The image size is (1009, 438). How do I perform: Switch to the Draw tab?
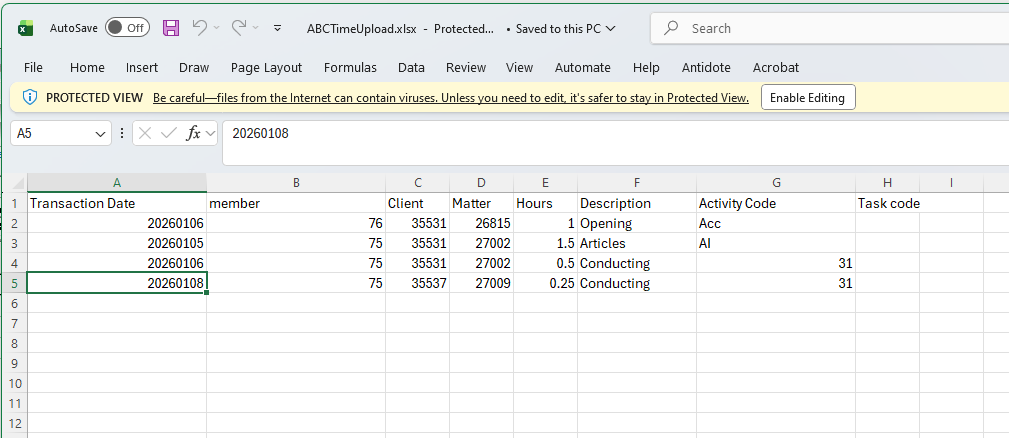coord(194,68)
